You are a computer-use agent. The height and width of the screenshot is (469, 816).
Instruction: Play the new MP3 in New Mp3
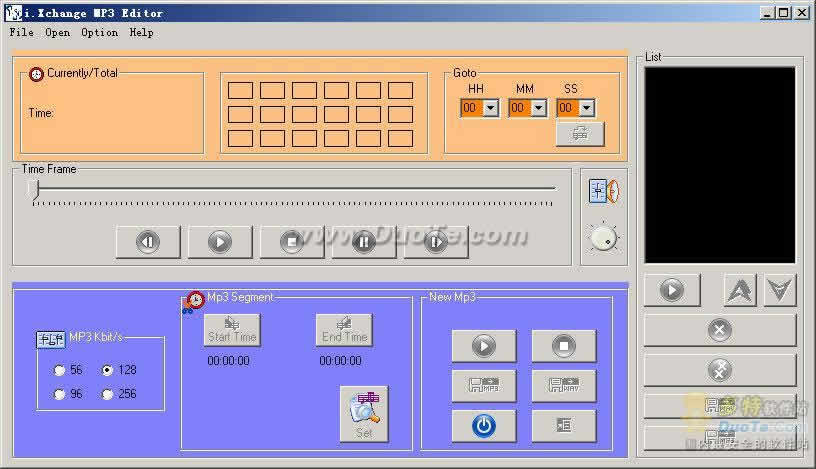point(483,346)
